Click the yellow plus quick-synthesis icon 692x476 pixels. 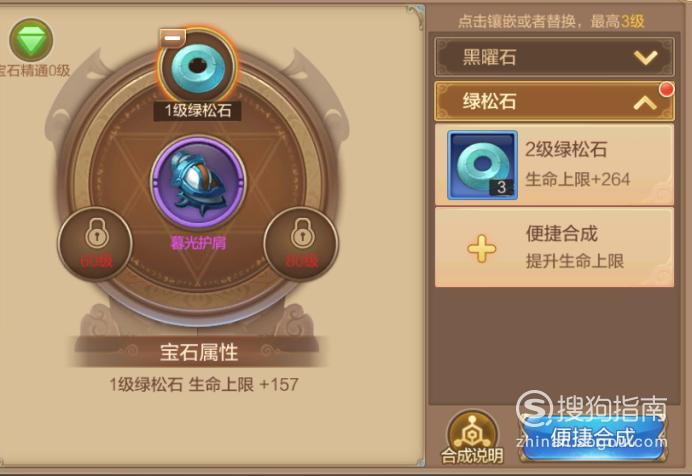tap(481, 248)
